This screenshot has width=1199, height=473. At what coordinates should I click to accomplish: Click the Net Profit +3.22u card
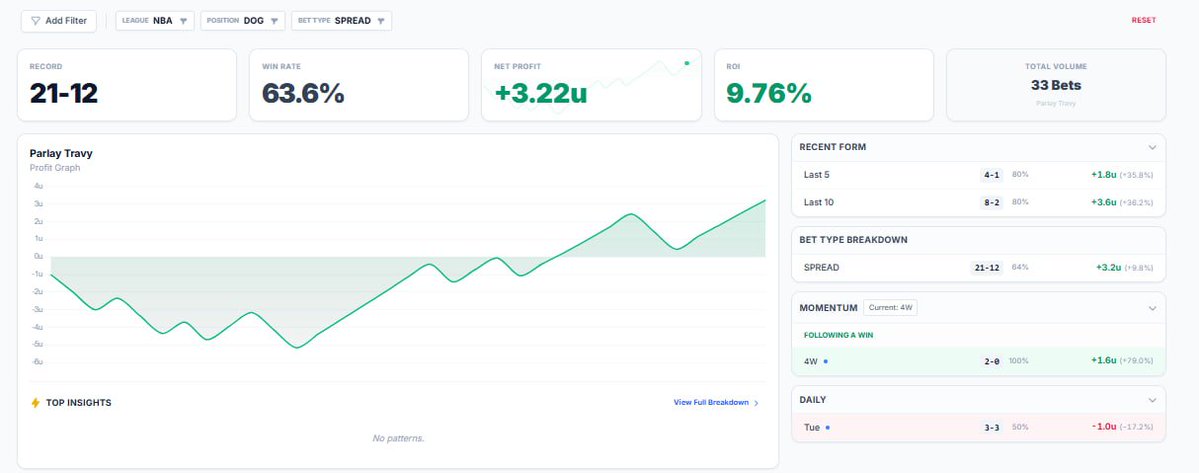591,85
